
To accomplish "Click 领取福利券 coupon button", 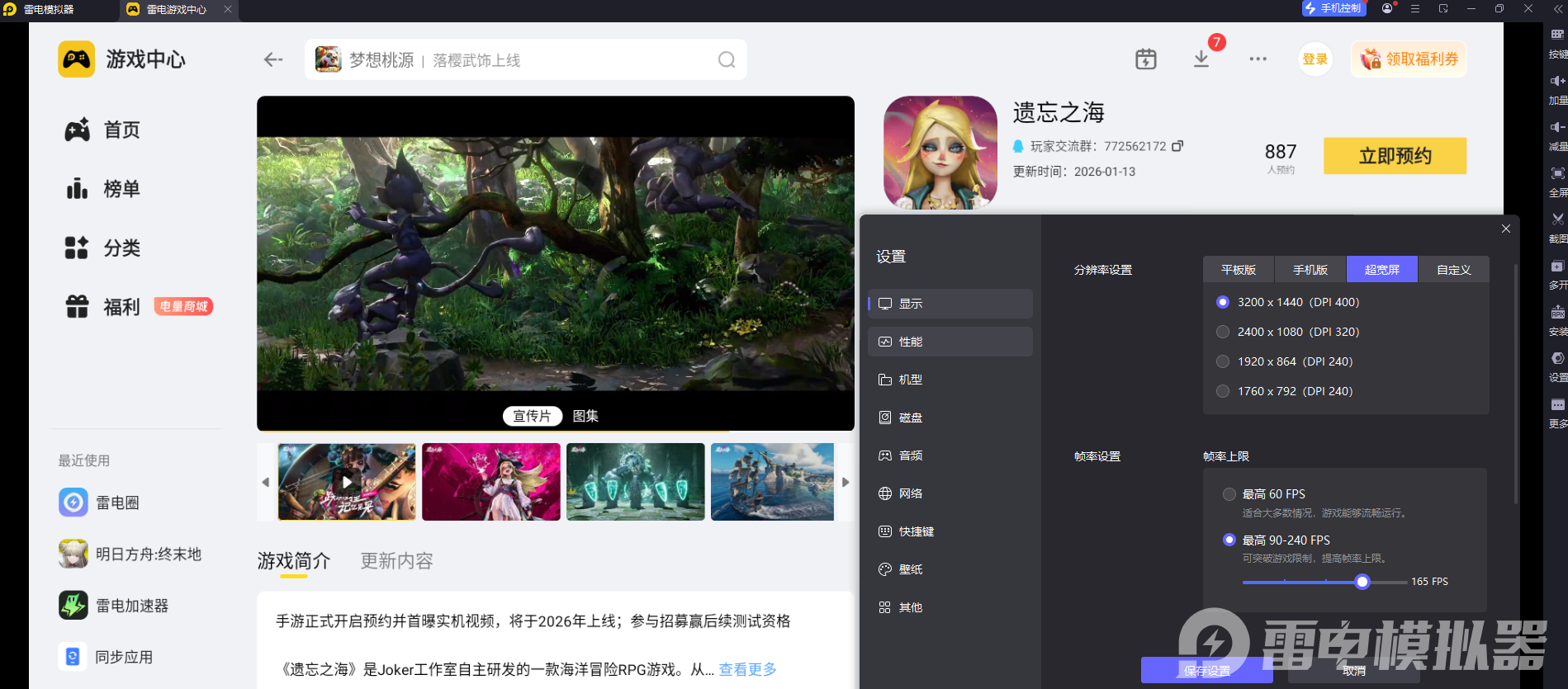I will (1409, 59).
